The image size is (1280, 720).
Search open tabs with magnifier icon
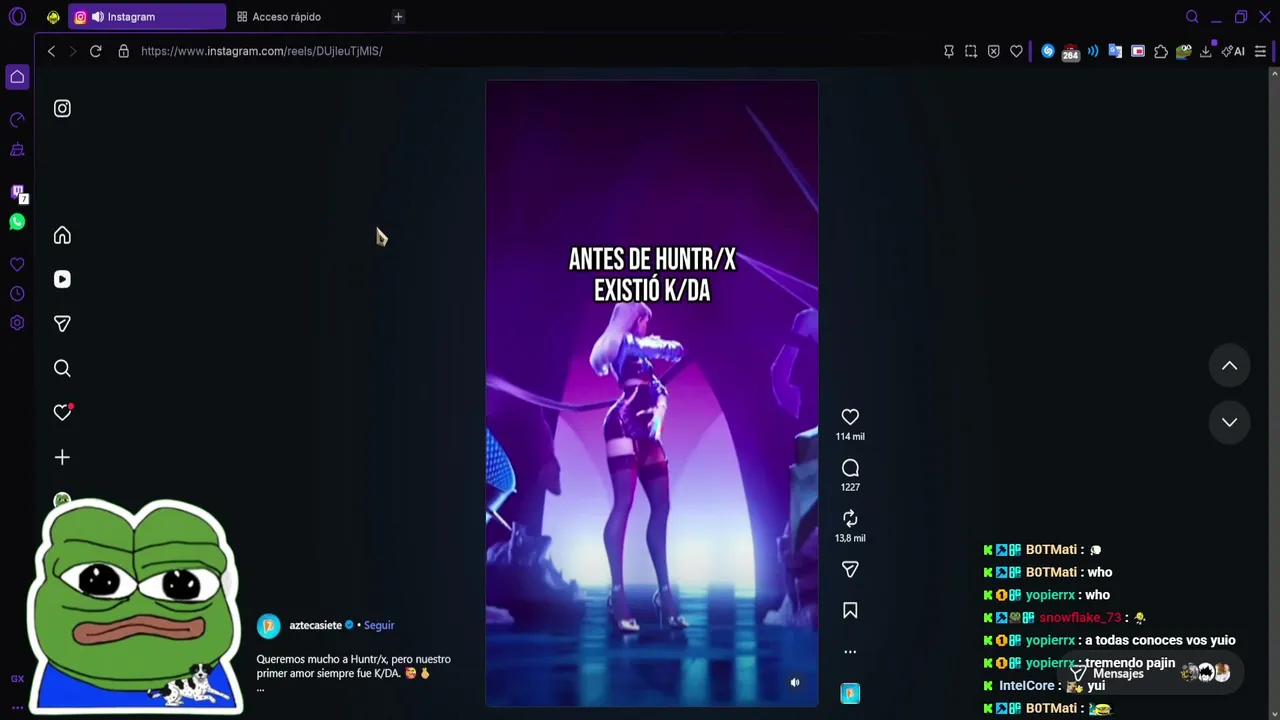coord(1192,17)
